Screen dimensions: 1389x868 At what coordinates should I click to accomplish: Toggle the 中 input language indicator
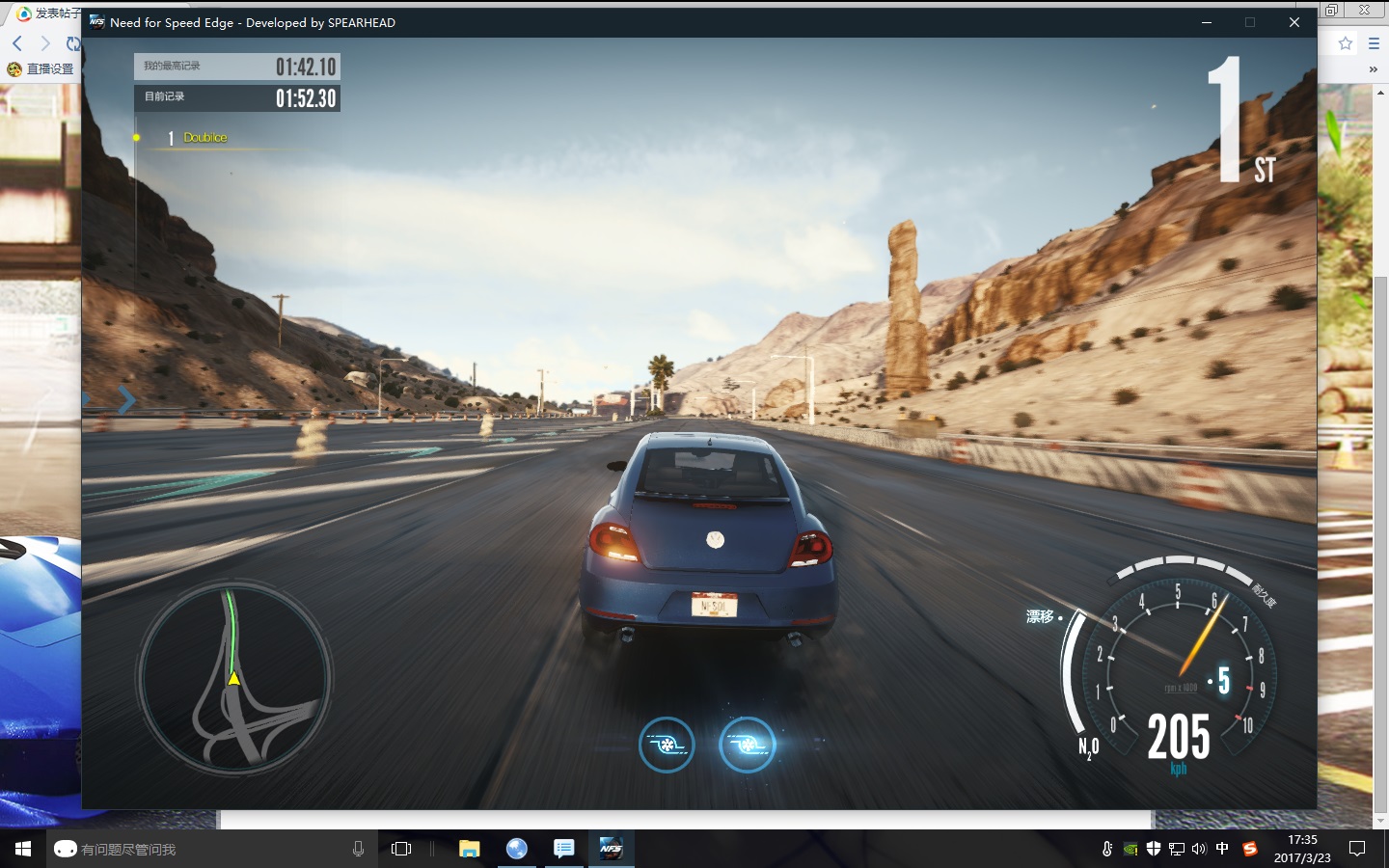click(x=1222, y=849)
